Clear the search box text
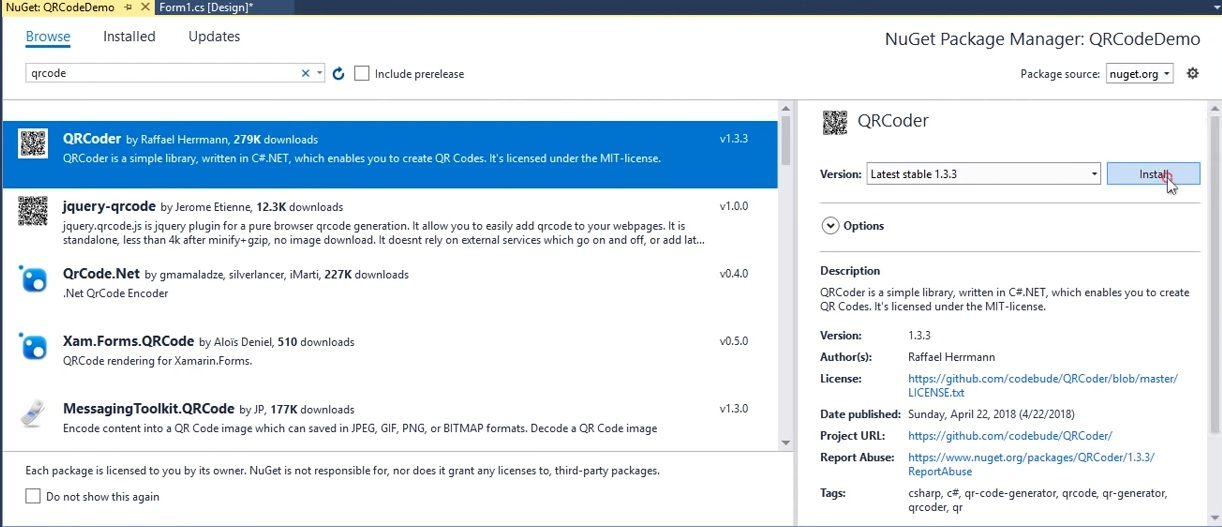The image size is (1222, 527). (x=306, y=73)
